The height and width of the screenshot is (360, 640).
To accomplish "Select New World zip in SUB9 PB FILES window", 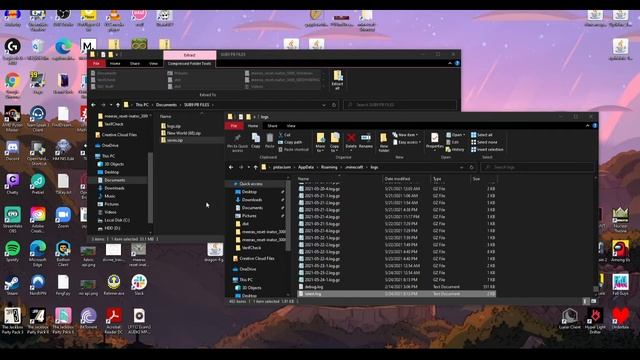I will click(181, 133).
